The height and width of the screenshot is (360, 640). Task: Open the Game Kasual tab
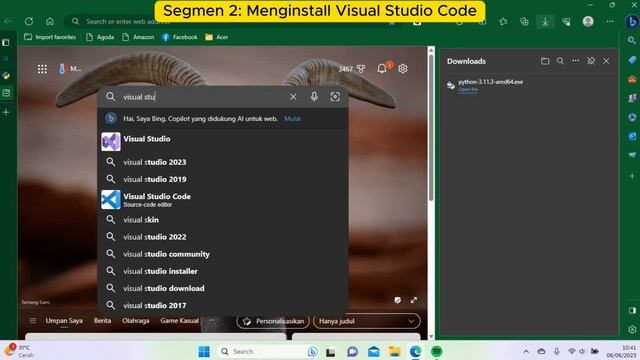click(180, 321)
